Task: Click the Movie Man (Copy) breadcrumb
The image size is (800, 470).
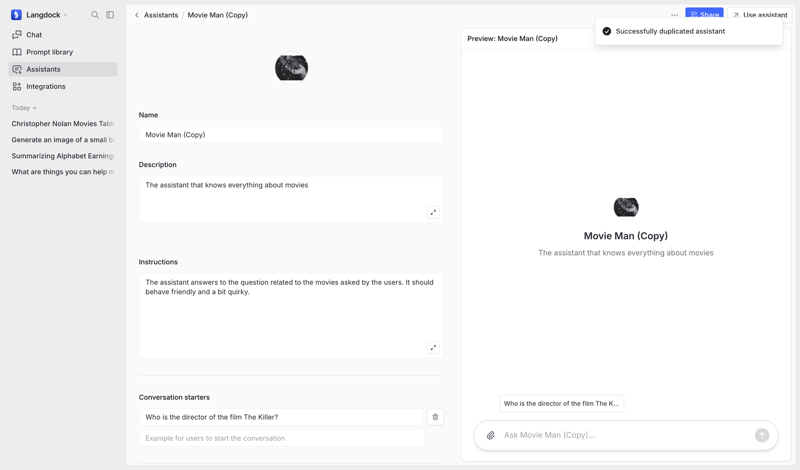Action: pyautogui.click(x=217, y=15)
